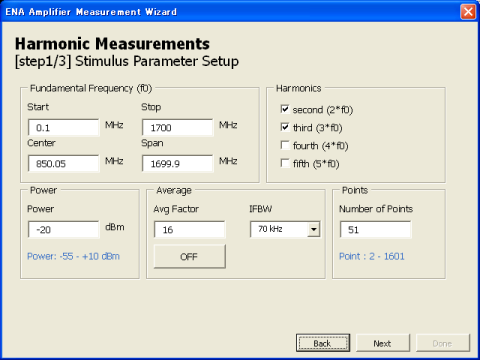Screen dimensions: 480x360
Task: Click the 'dBm' unit label
Action: pyautogui.click(x=115, y=227)
